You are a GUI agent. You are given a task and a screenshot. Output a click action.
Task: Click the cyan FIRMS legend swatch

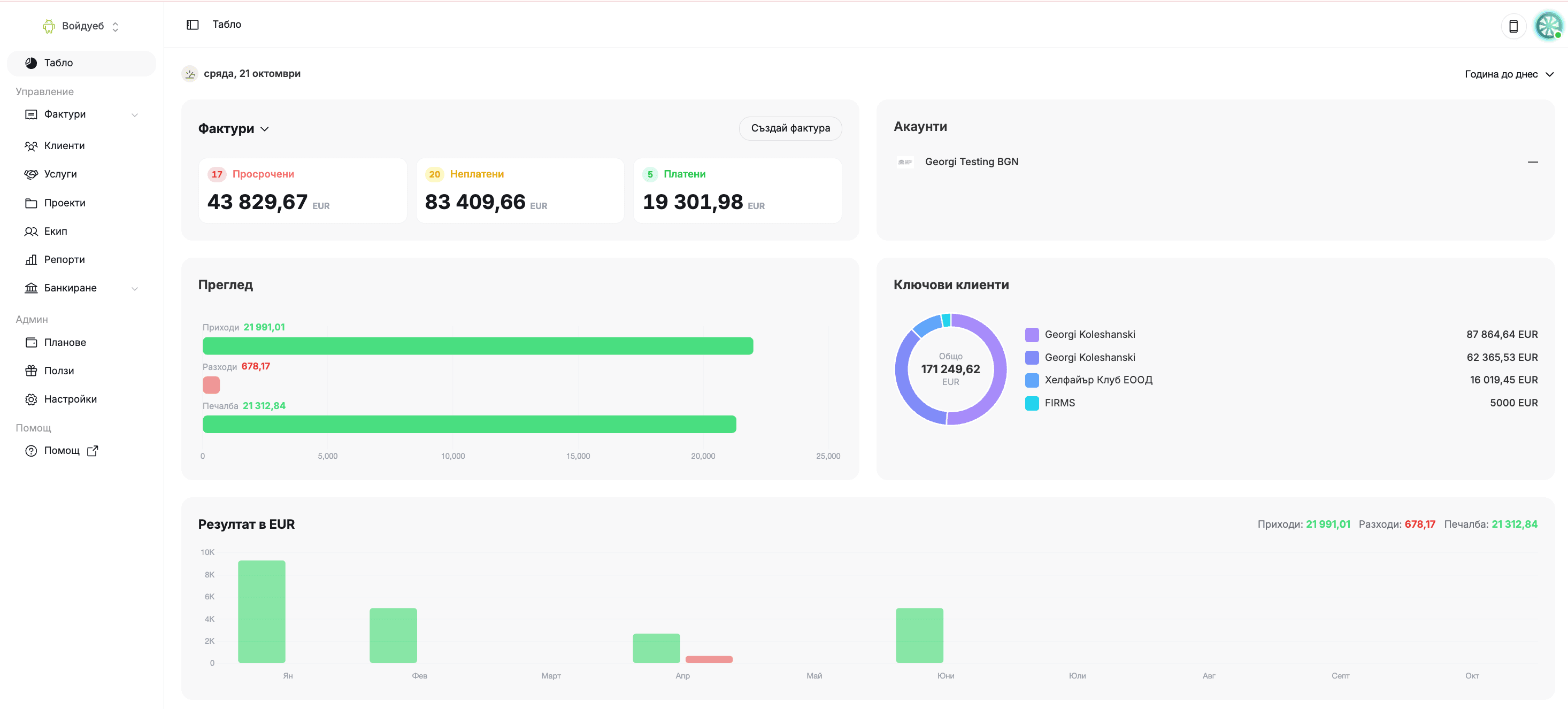pos(1032,404)
